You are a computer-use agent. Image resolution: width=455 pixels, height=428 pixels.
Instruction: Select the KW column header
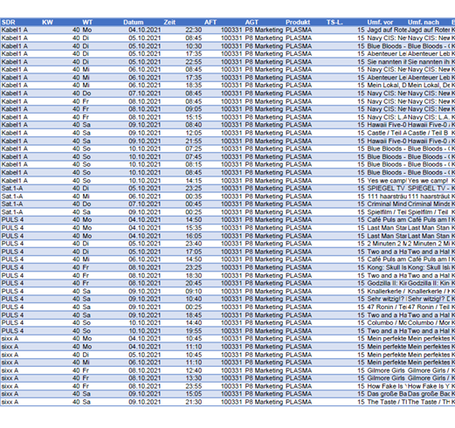(x=47, y=22)
